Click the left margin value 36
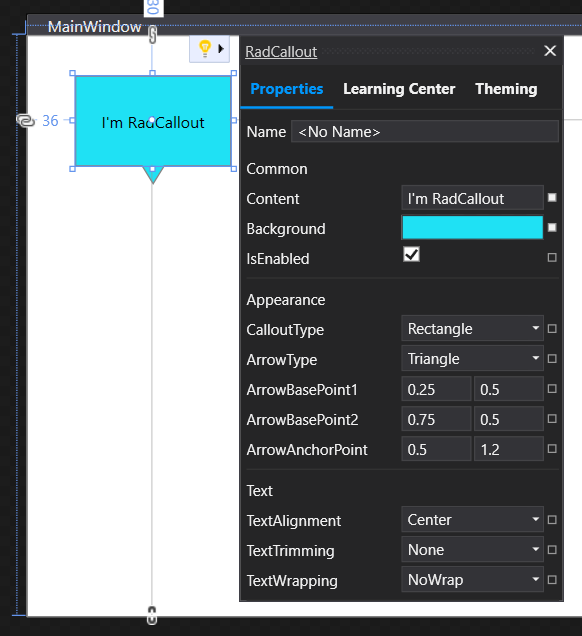This screenshot has width=582, height=636. coord(50,121)
